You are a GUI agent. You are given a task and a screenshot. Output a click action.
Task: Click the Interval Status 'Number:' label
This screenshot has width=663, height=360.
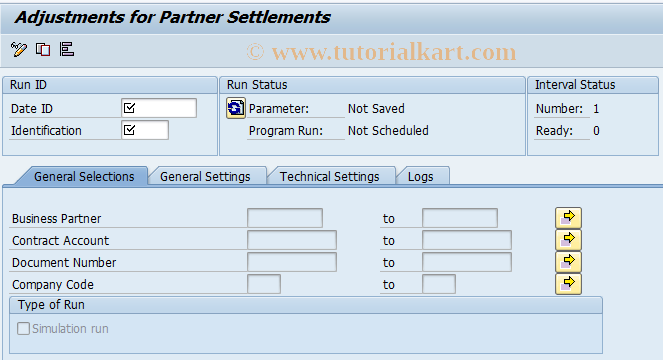pyautogui.click(x=559, y=109)
